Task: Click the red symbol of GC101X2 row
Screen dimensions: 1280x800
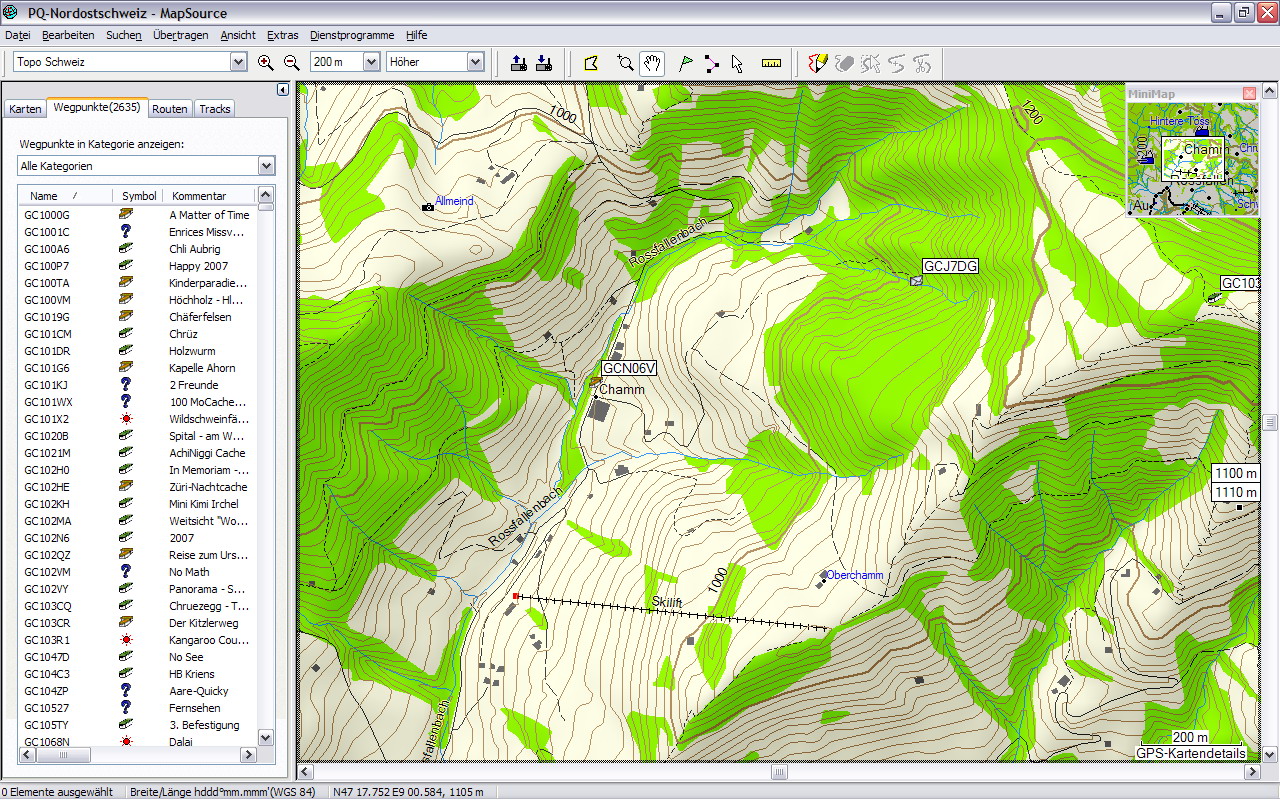Action: pos(126,419)
